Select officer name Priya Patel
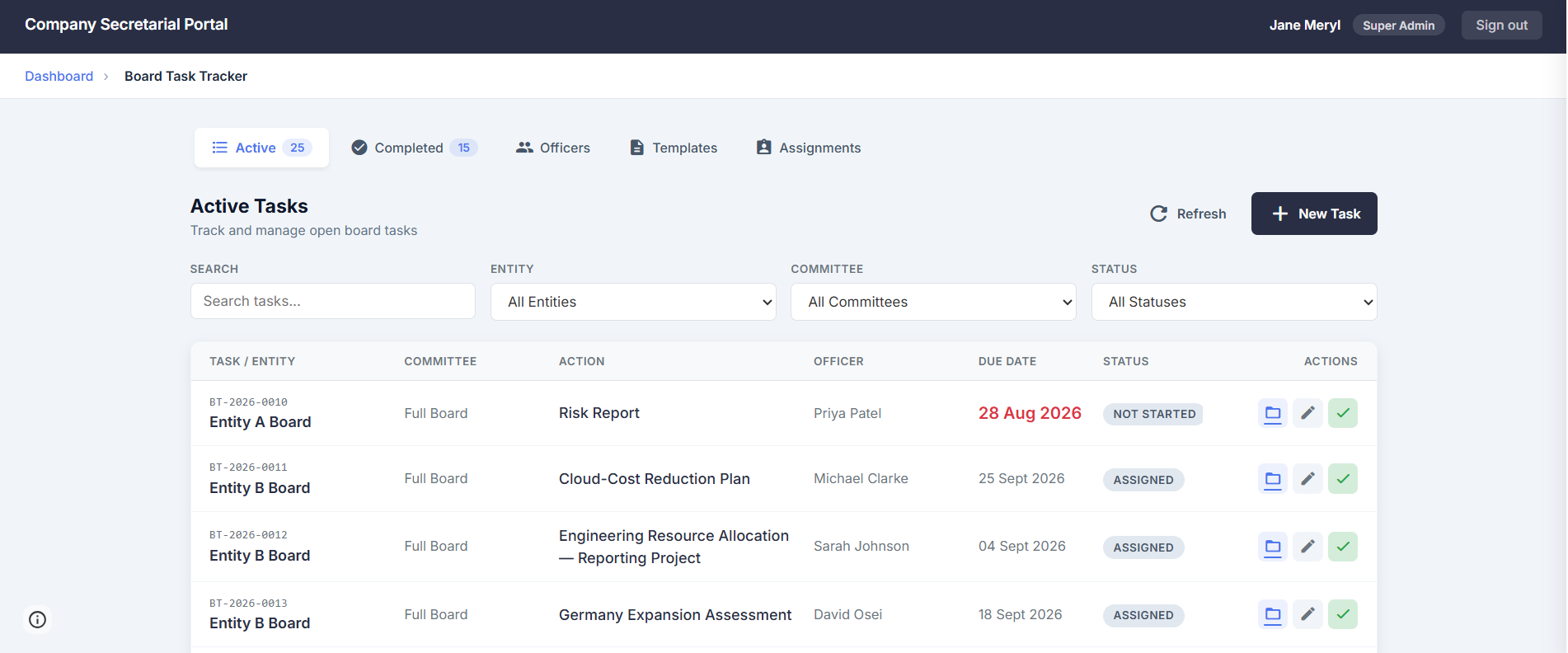Image resolution: width=1568 pixels, height=653 pixels. click(x=847, y=413)
